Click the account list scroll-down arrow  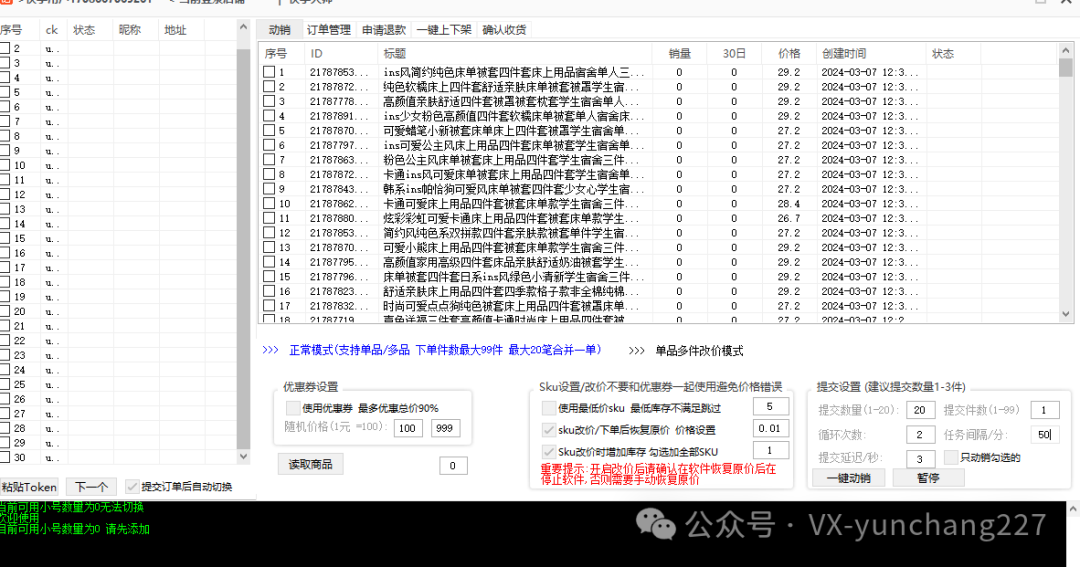click(x=243, y=456)
